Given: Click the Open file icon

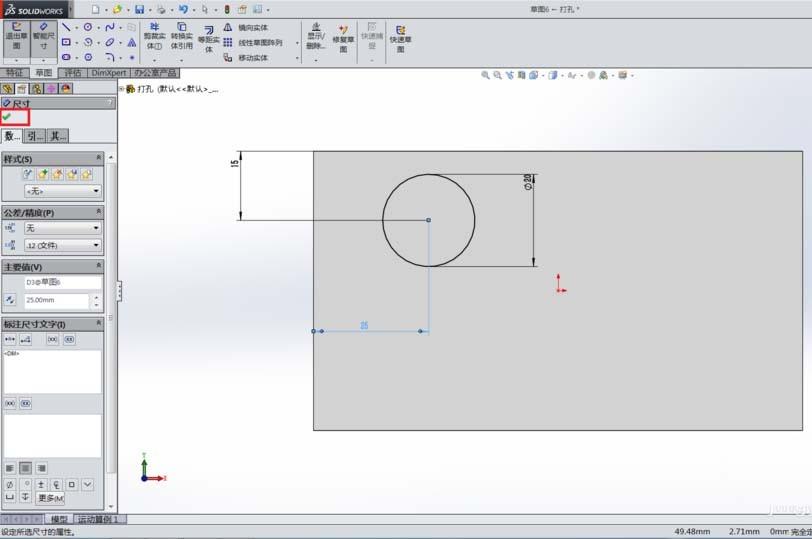Looking at the screenshot, I should [117, 9].
